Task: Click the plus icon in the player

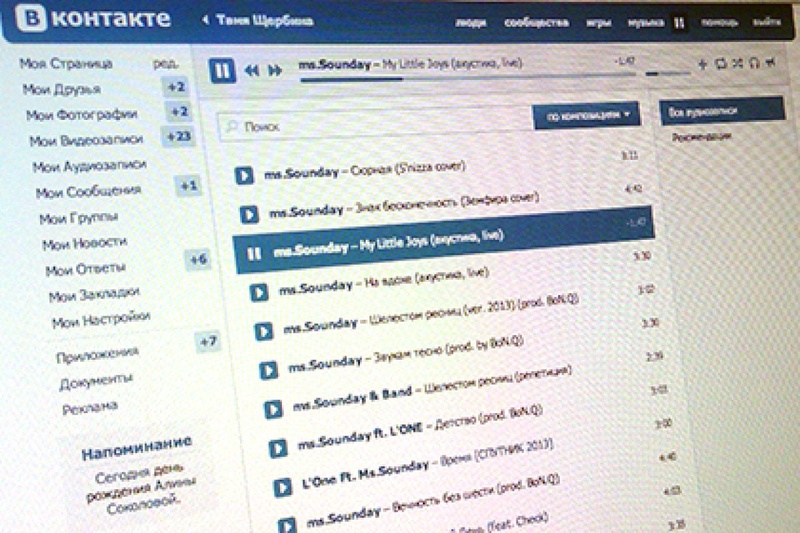Action: pyautogui.click(x=702, y=66)
